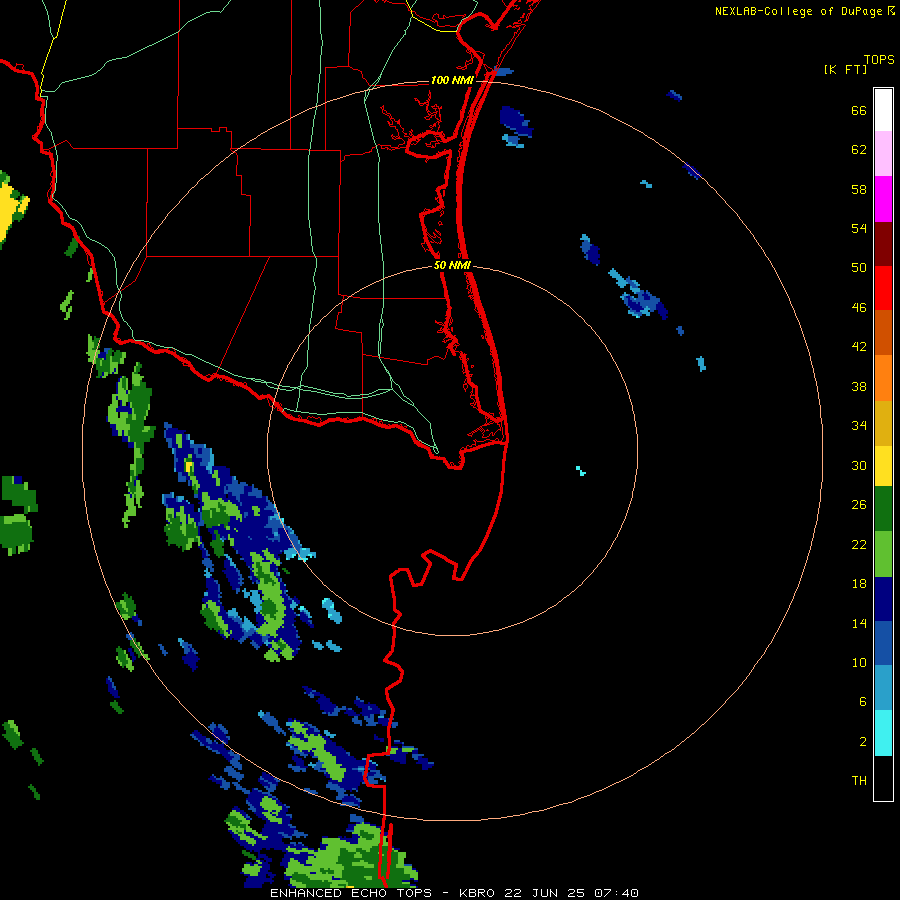The height and width of the screenshot is (900, 900).
Task: Click the 46 legend value
Action: click(859, 308)
